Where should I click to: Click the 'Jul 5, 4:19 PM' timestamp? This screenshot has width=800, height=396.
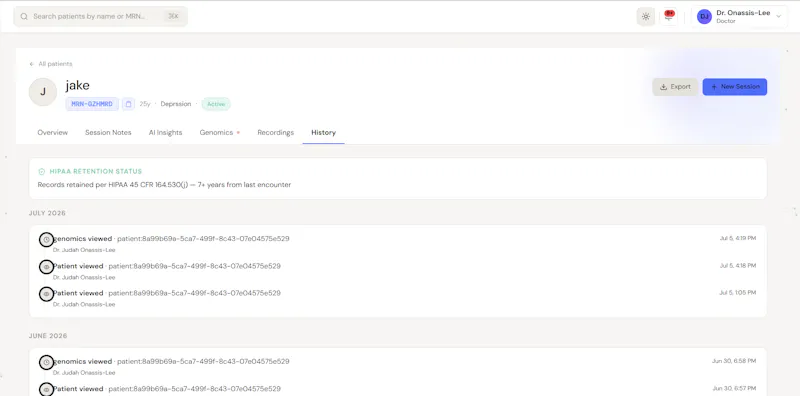[738, 238]
